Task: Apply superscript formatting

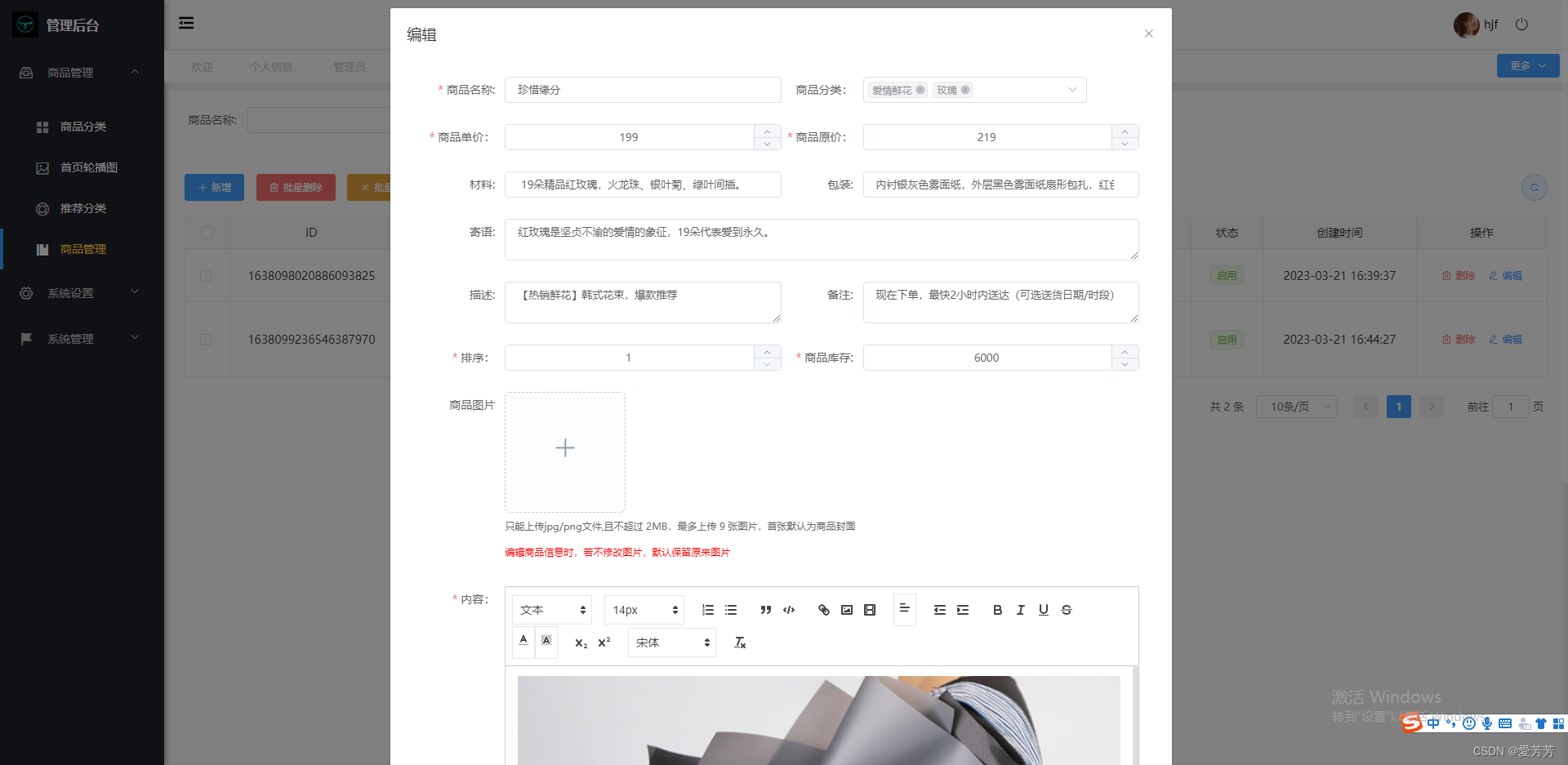Action: coord(604,643)
